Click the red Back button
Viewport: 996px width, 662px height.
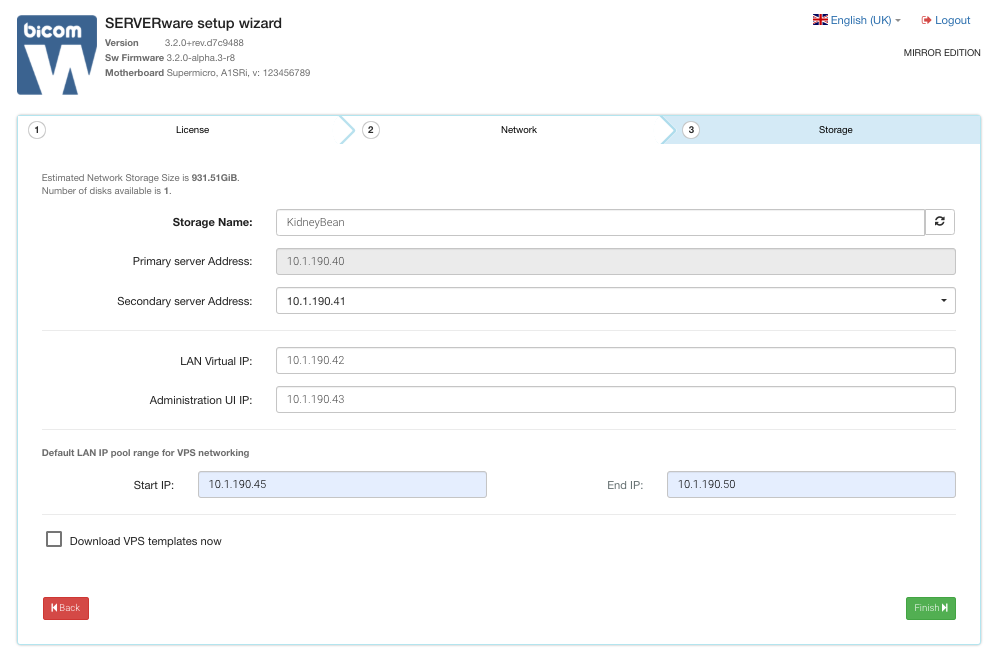point(66,608)
